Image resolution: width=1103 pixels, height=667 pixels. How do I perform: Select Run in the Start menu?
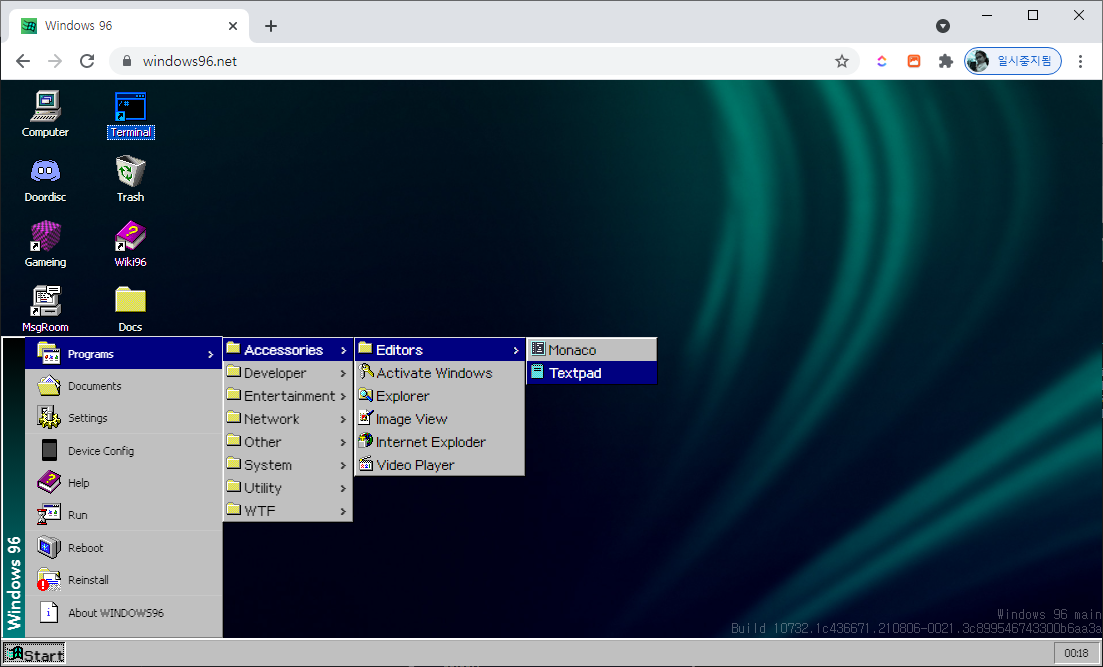124,515
